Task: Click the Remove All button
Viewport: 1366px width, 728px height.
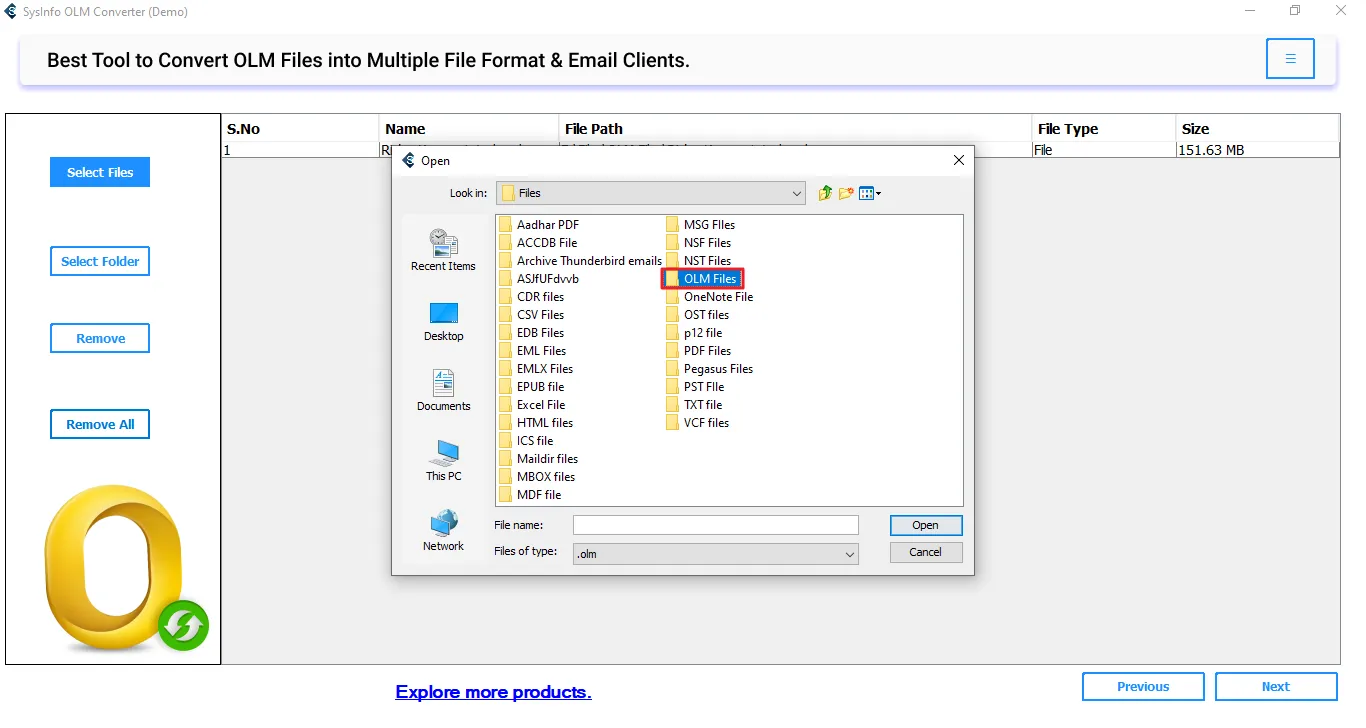Action: [x=100, y=424]
